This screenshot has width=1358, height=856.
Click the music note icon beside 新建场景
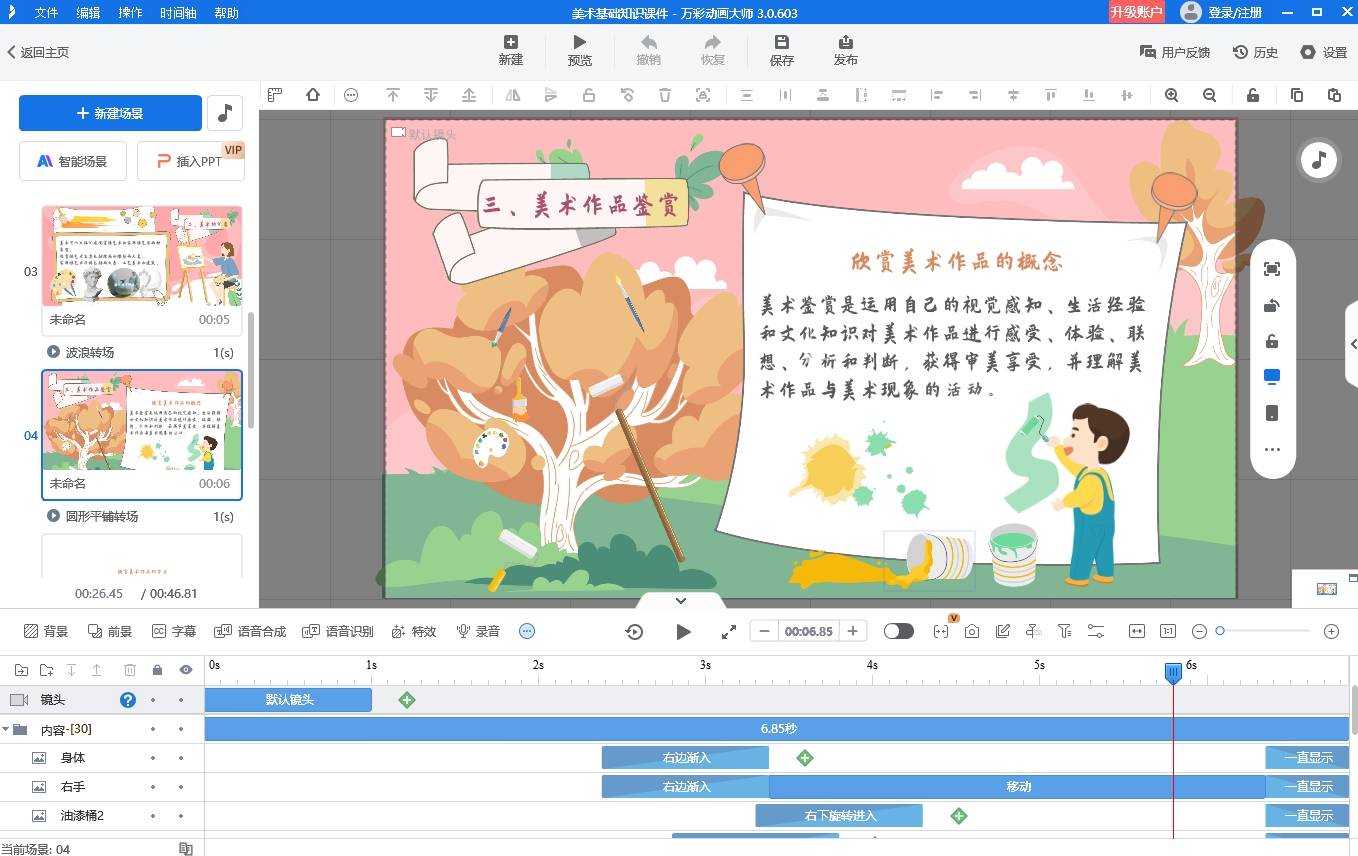(225, 113)
